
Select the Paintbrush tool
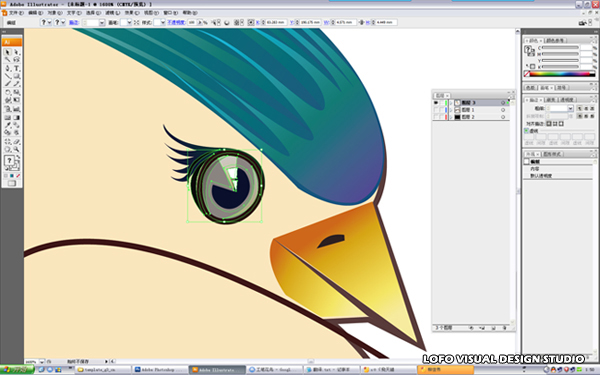(x=7, y=84)
